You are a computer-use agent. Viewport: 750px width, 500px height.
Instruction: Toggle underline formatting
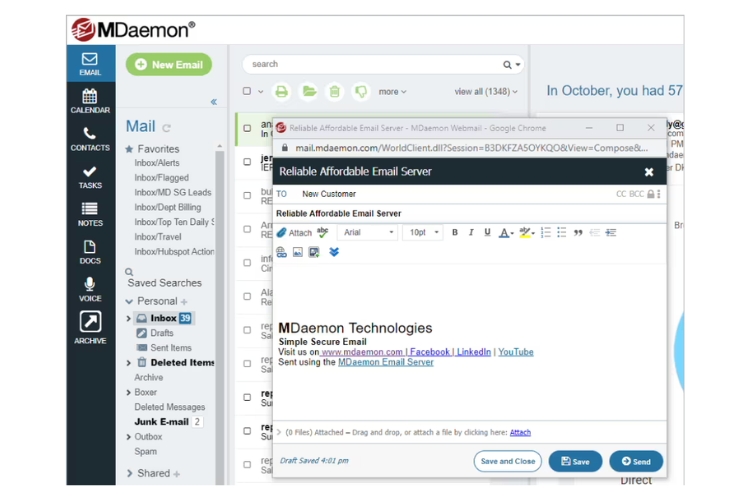pos(487,233)
